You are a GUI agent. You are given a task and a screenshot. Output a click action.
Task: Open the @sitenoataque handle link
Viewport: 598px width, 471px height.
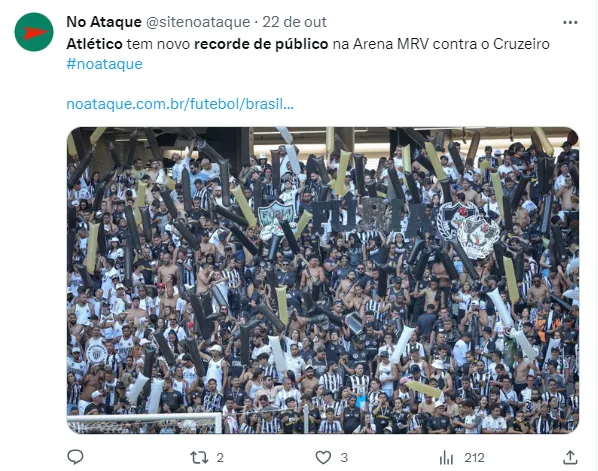(x=198, y=22)
